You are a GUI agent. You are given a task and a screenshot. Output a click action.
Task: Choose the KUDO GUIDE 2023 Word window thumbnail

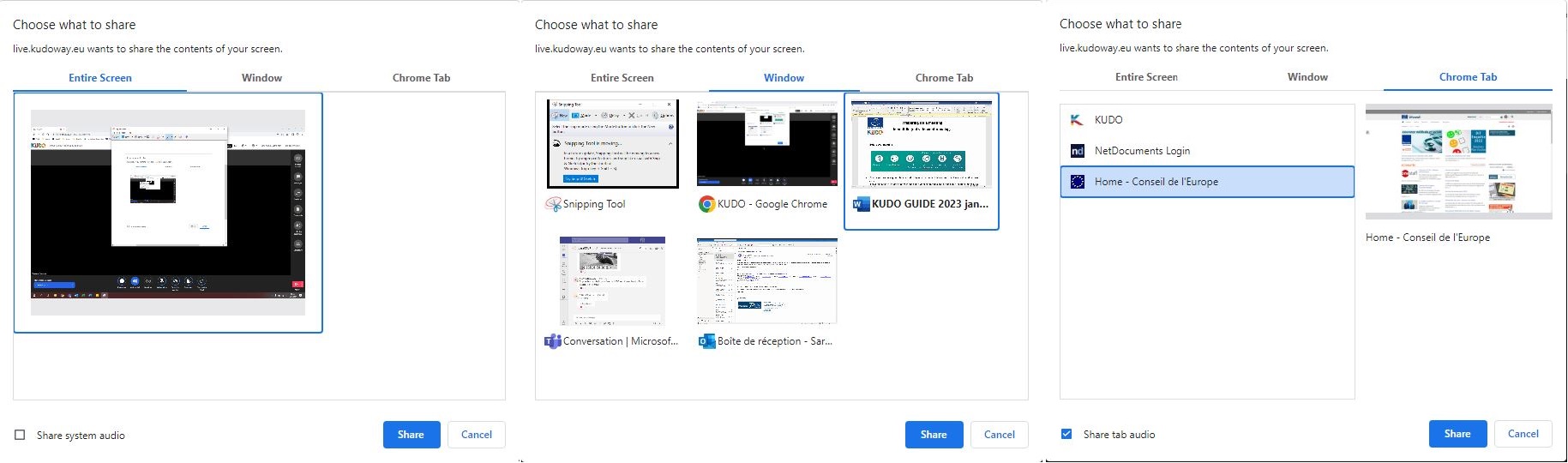pyautogui.click(x=922, y=143)
